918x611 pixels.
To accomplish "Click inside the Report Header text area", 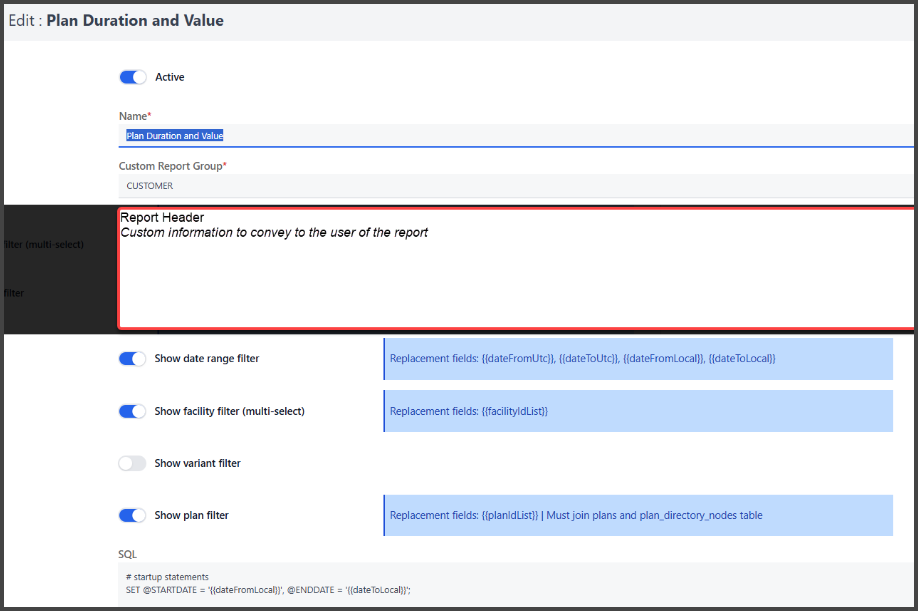I will click(516, 269).
